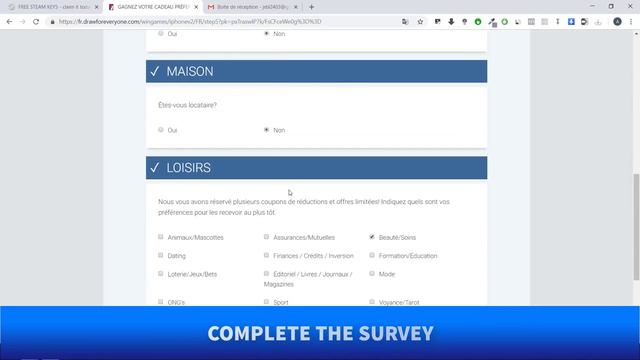Click the padlock site info icon
Viewport: 640px width, 360px height.
pos(52,22)
